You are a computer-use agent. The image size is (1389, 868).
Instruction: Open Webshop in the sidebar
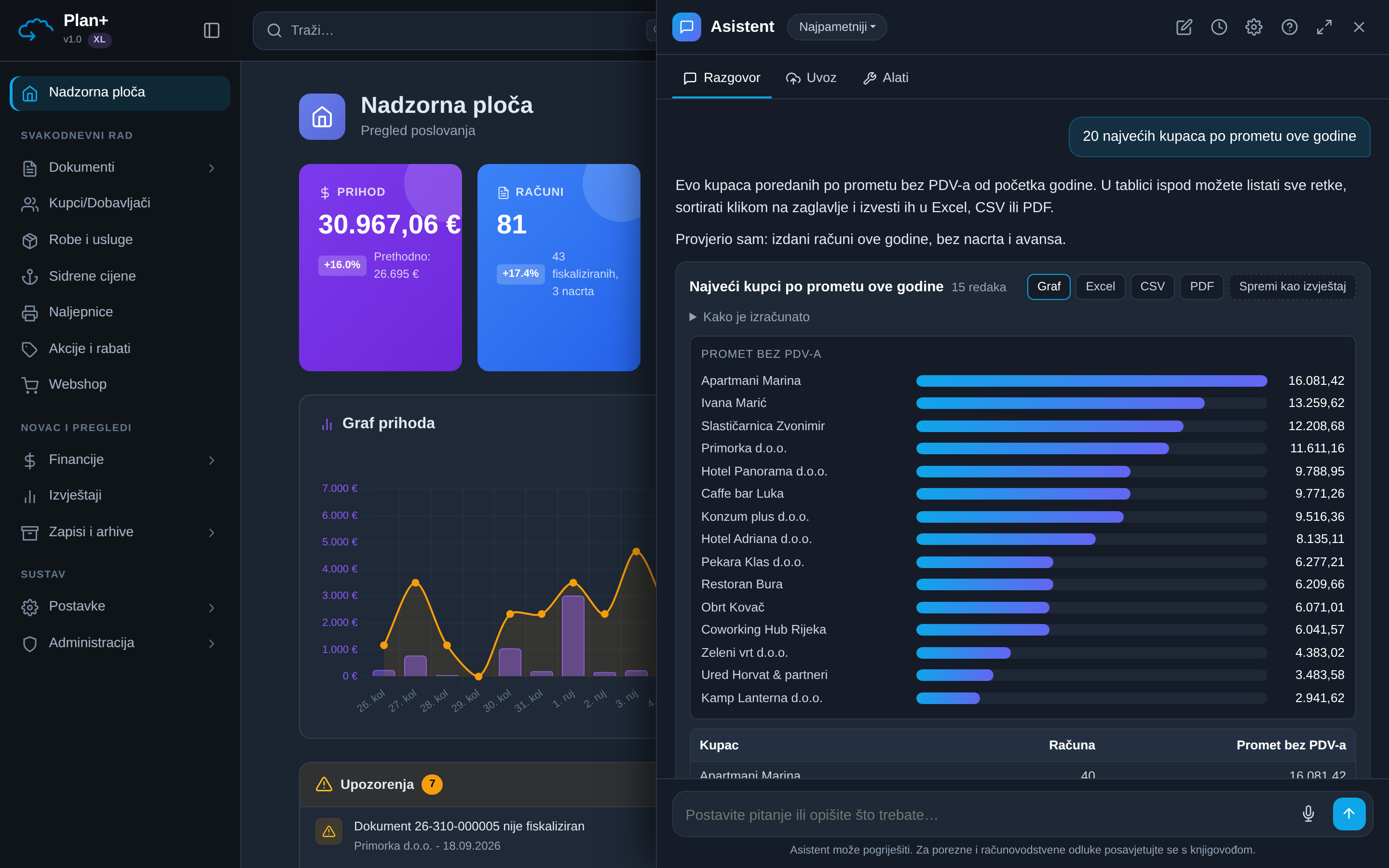coord(120,385)
